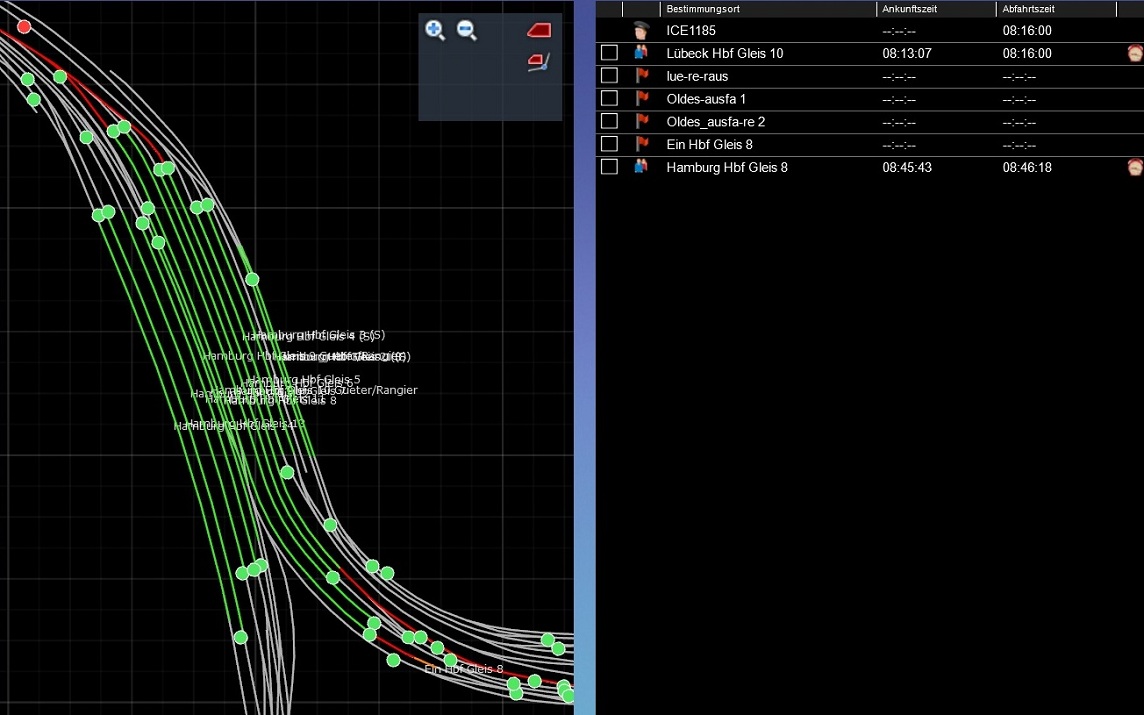The image size is (1144, 715).
Task: Click passenger icon in Lübeck Hbf Gleis 10 row
Action: click(x=641, y=53)
